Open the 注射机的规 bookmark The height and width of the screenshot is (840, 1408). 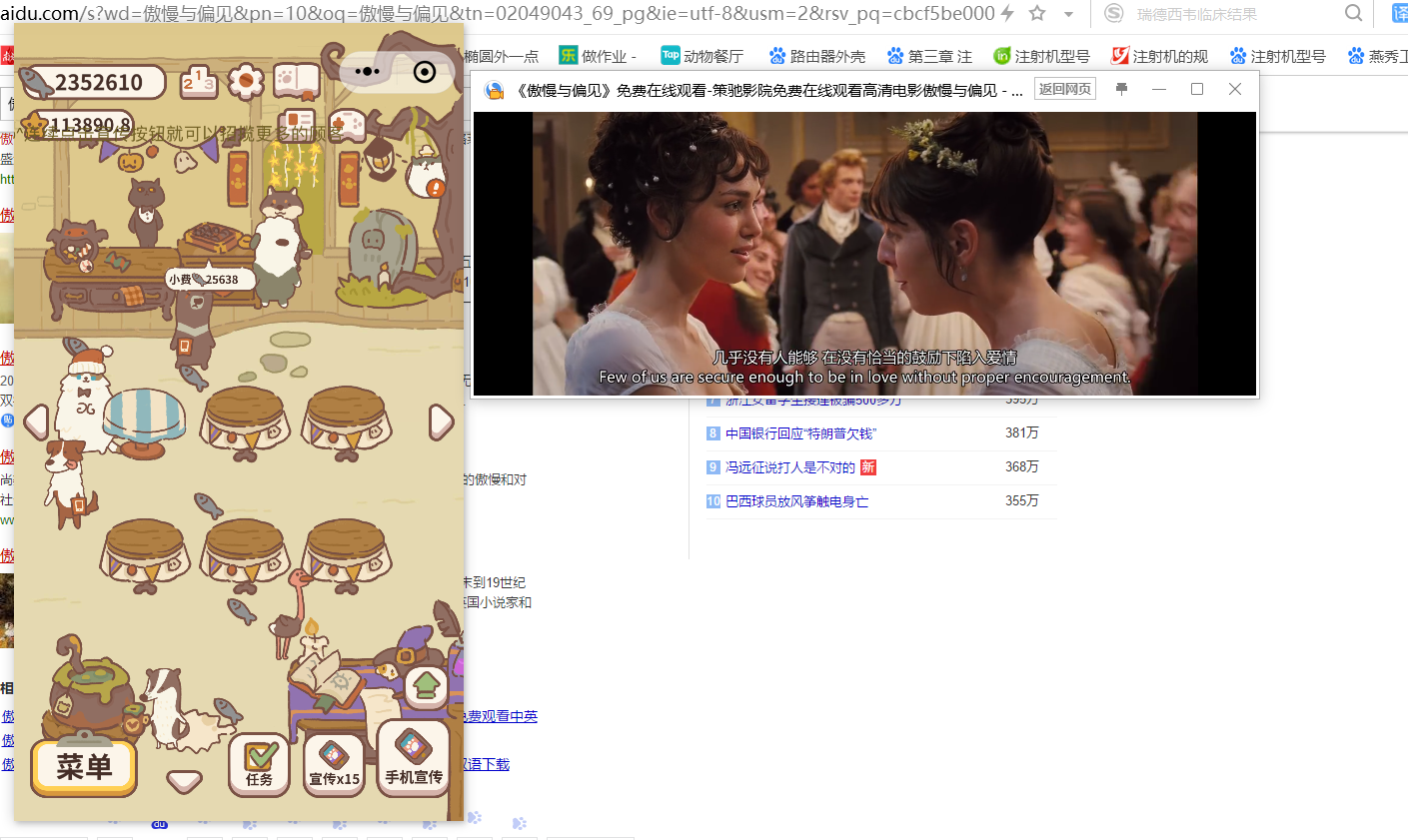click(1160, 56)
